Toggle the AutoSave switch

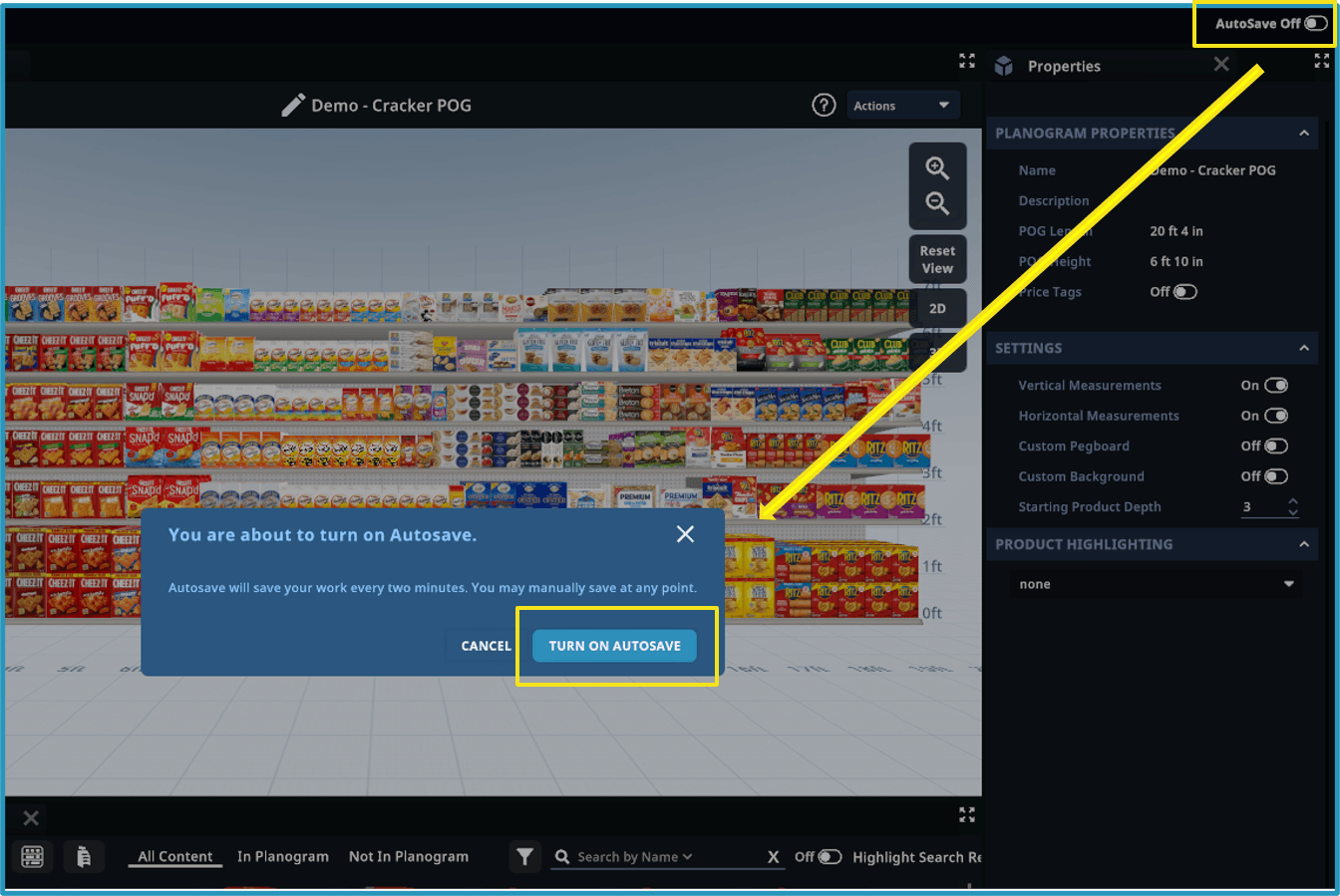pos(1316,24)
